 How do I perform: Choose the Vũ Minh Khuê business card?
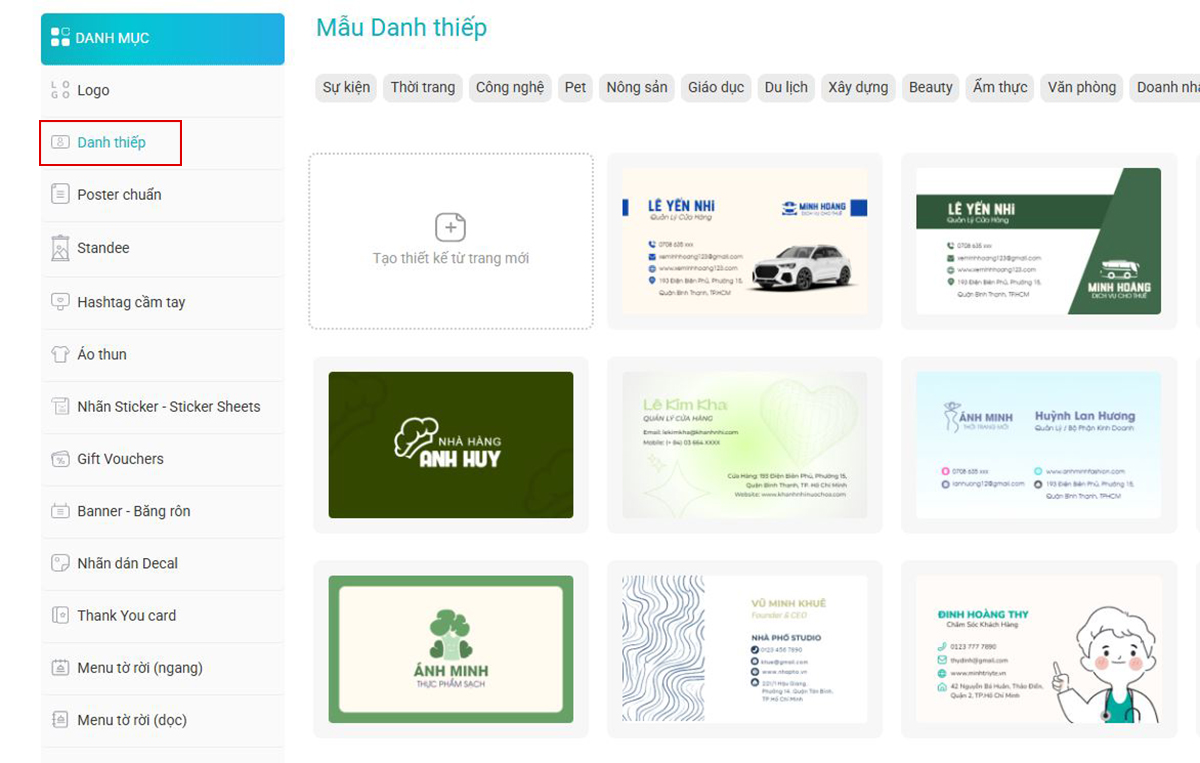point(745,649)
